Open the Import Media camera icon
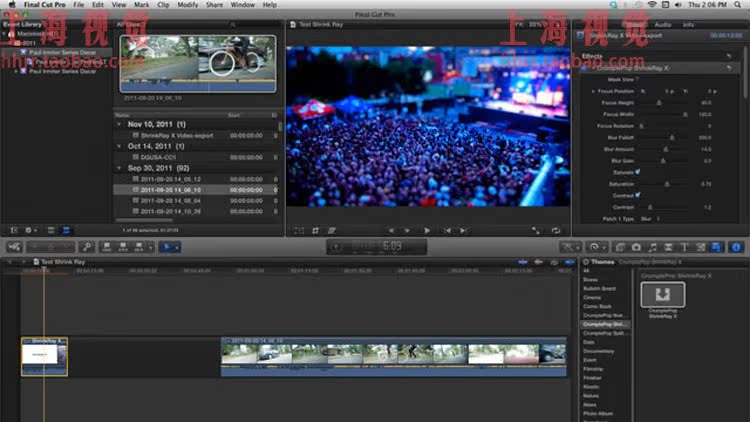The image size is (750, 422). (x=14, y=247)
